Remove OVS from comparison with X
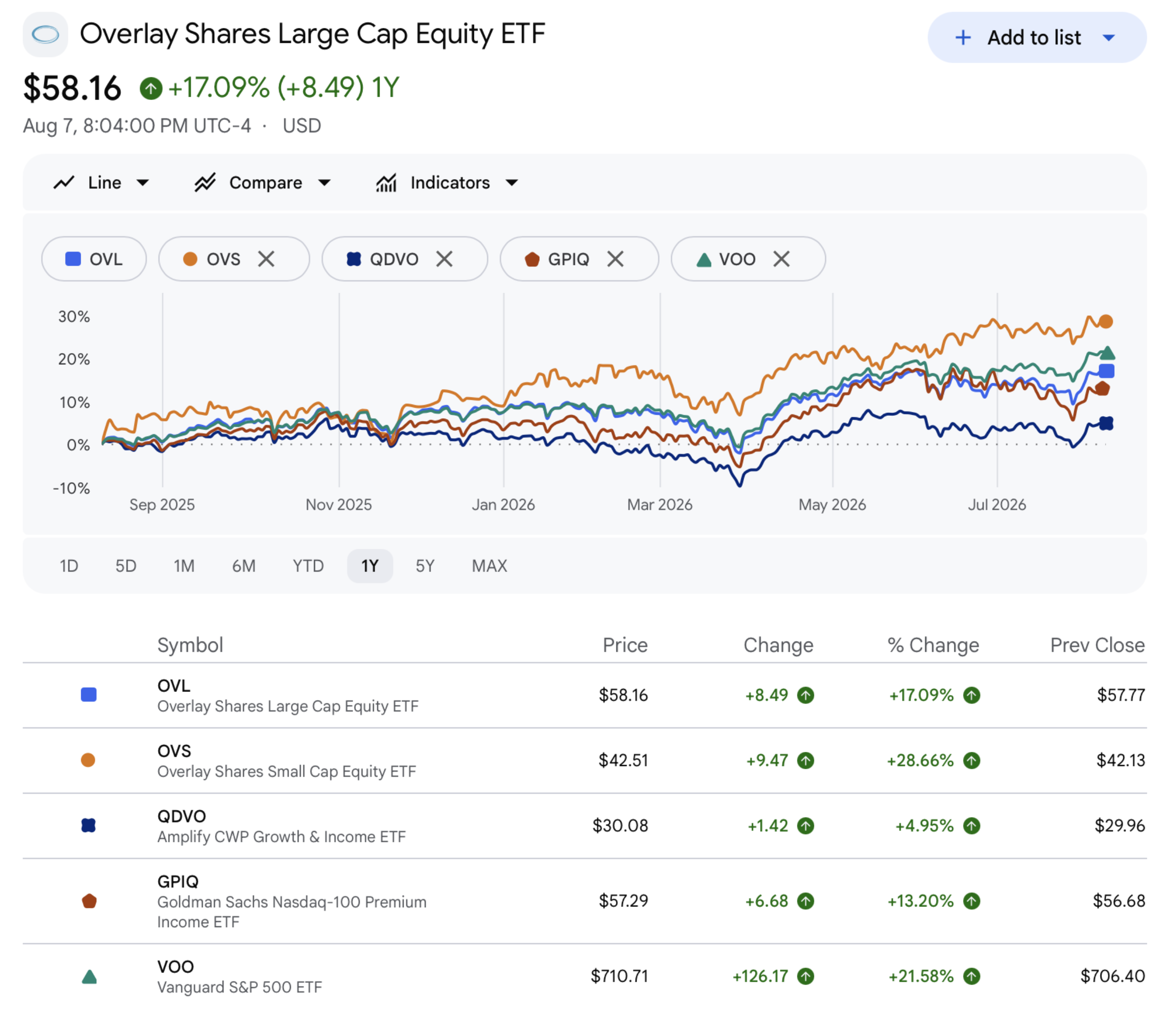 (x=267, y=260)
